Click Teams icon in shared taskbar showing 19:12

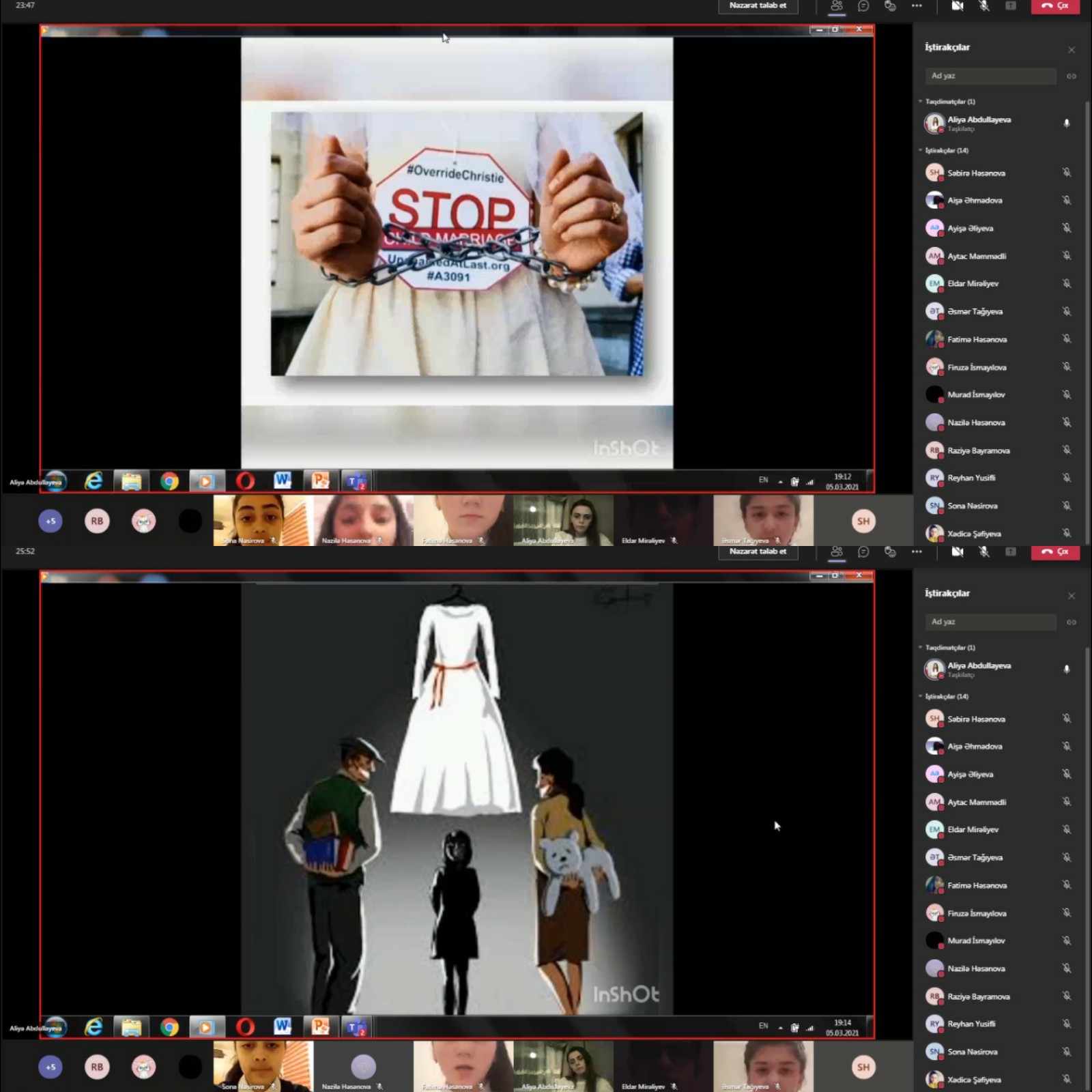coord(357,481)
